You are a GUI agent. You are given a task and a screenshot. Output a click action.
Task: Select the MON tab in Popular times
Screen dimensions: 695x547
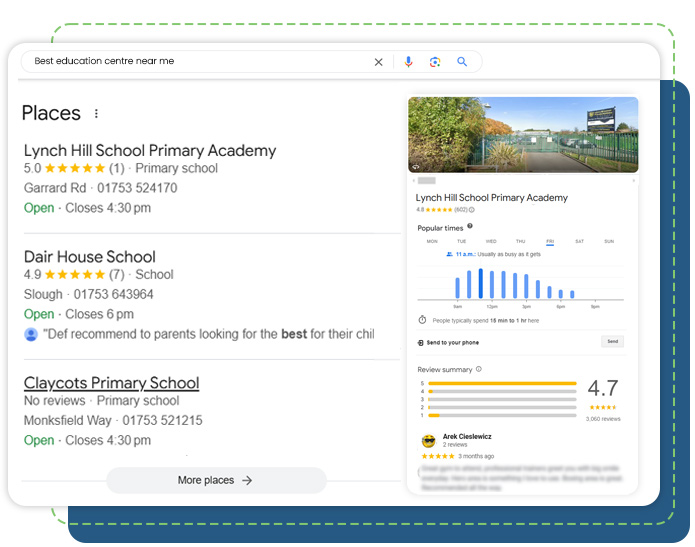click(432, 242)
